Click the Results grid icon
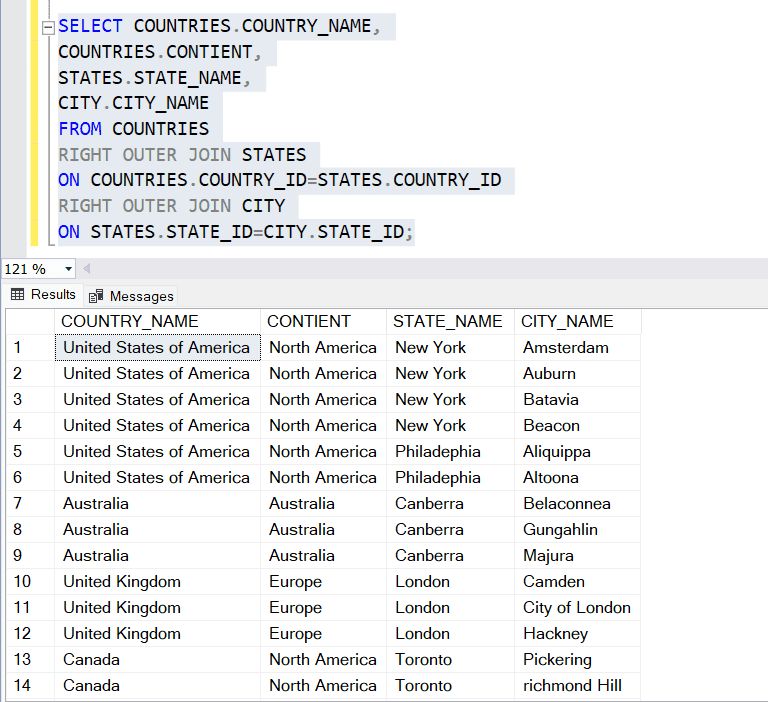Screen dimensions: 768x702 coord(17,294)
